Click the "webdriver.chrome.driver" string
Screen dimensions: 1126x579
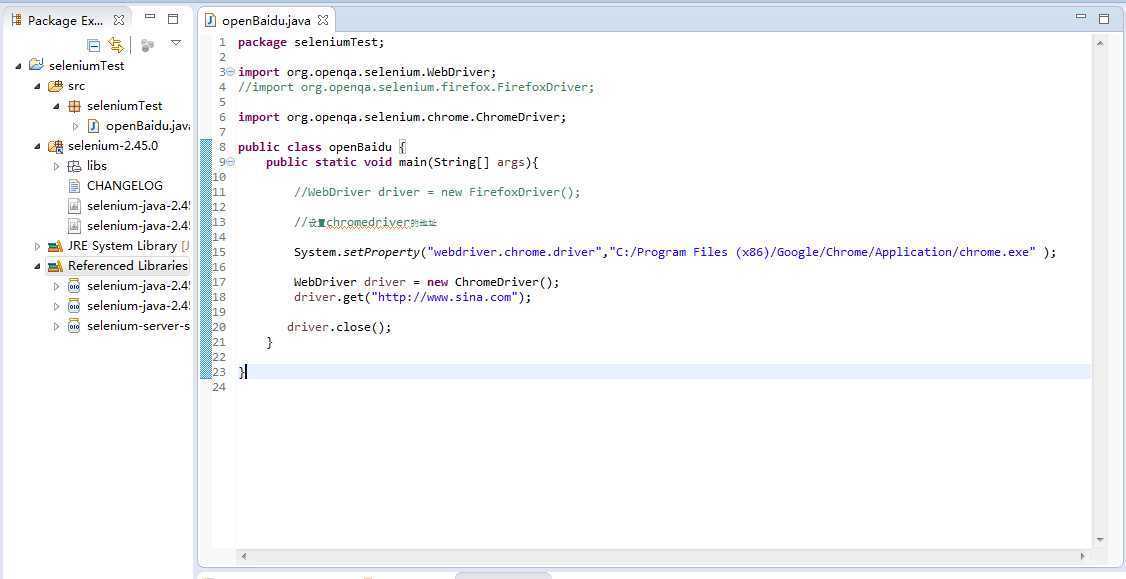click(x=515, y=252)
